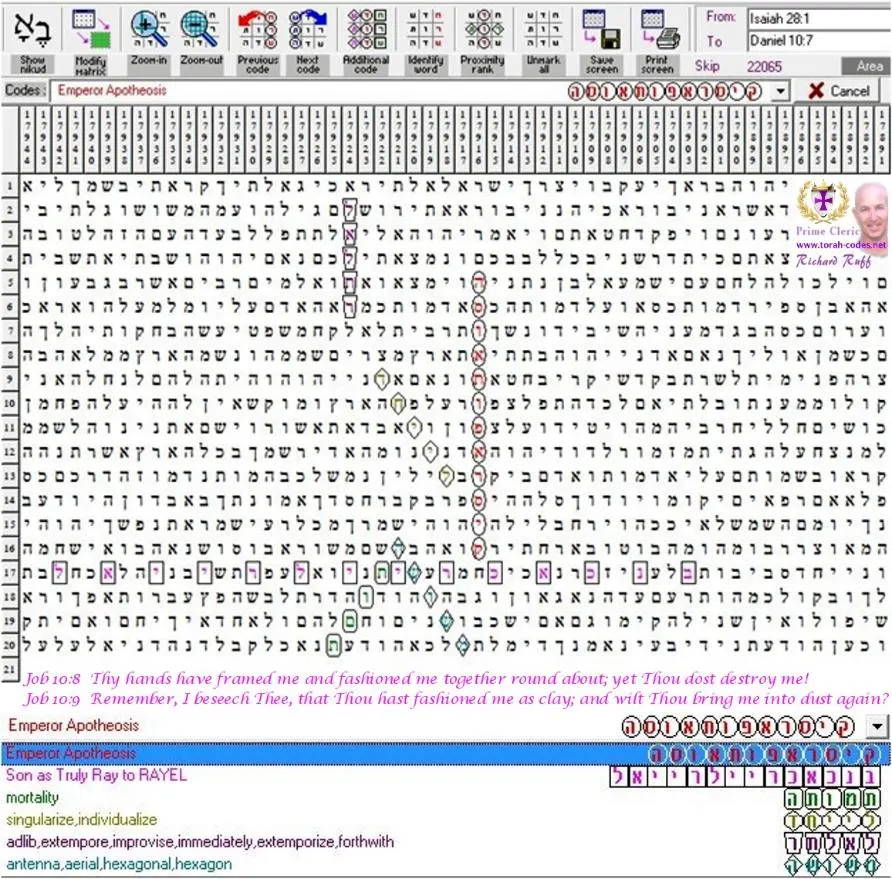Cancel the current code search
Image resolution: width=892 pixels, height=879 pixels.
pyautogui.click(x=839, y=91)
